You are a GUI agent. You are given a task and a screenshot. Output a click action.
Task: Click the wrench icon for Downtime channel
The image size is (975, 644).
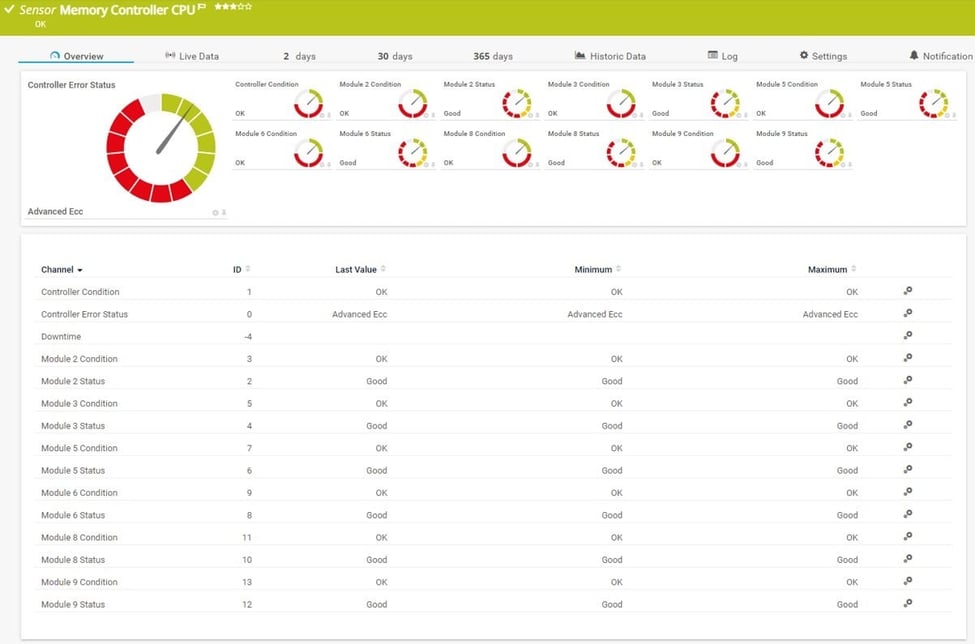(x=908, y=336)
